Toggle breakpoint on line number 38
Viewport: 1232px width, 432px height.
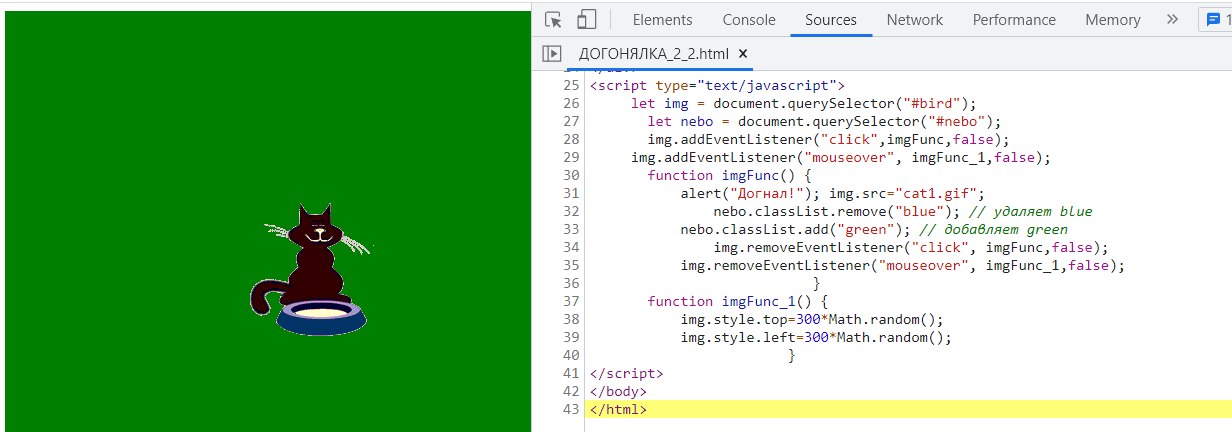pyautogui.click(x=571, y=319)
